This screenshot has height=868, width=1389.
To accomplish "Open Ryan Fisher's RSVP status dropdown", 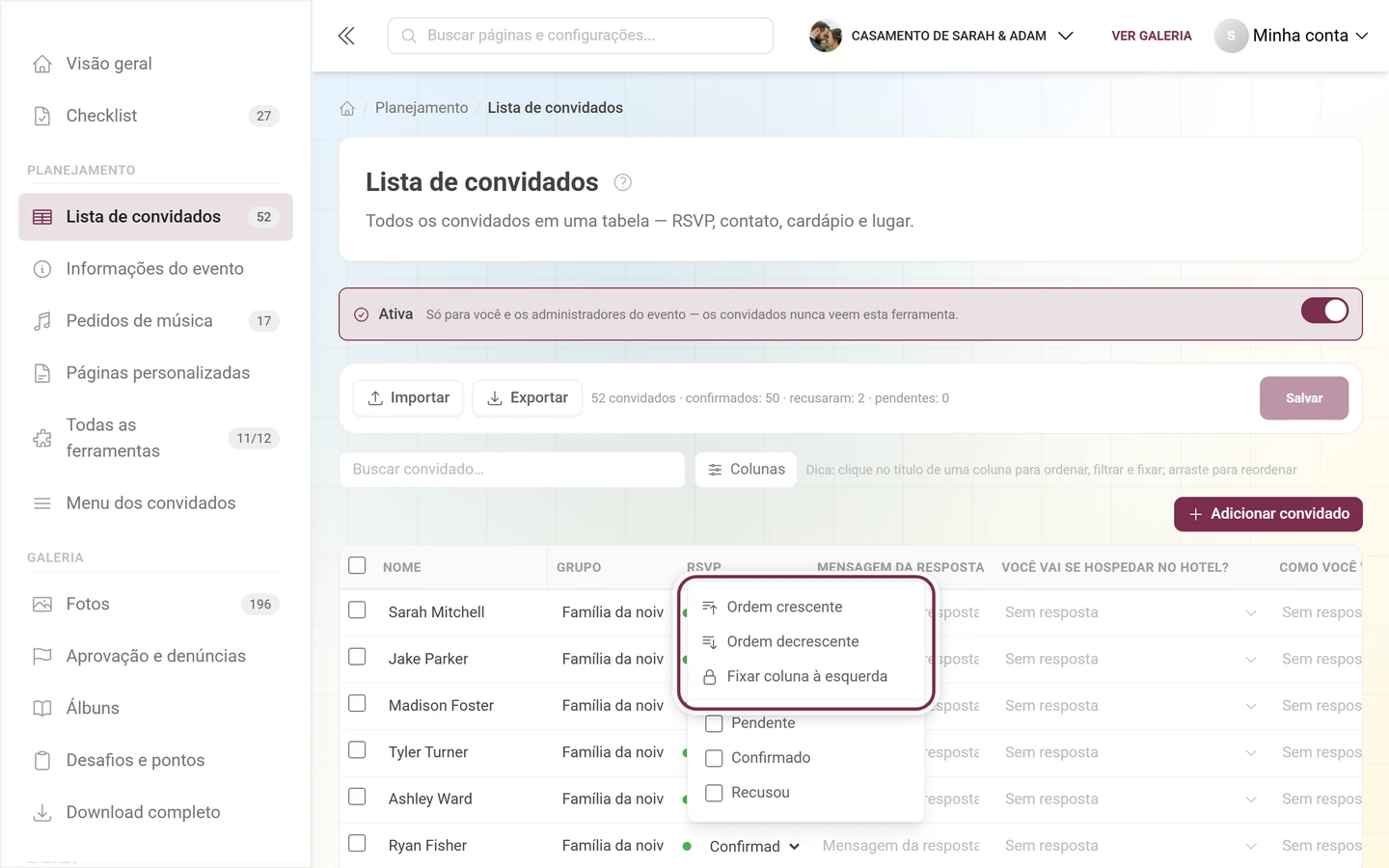I will (x=754, y=846).
